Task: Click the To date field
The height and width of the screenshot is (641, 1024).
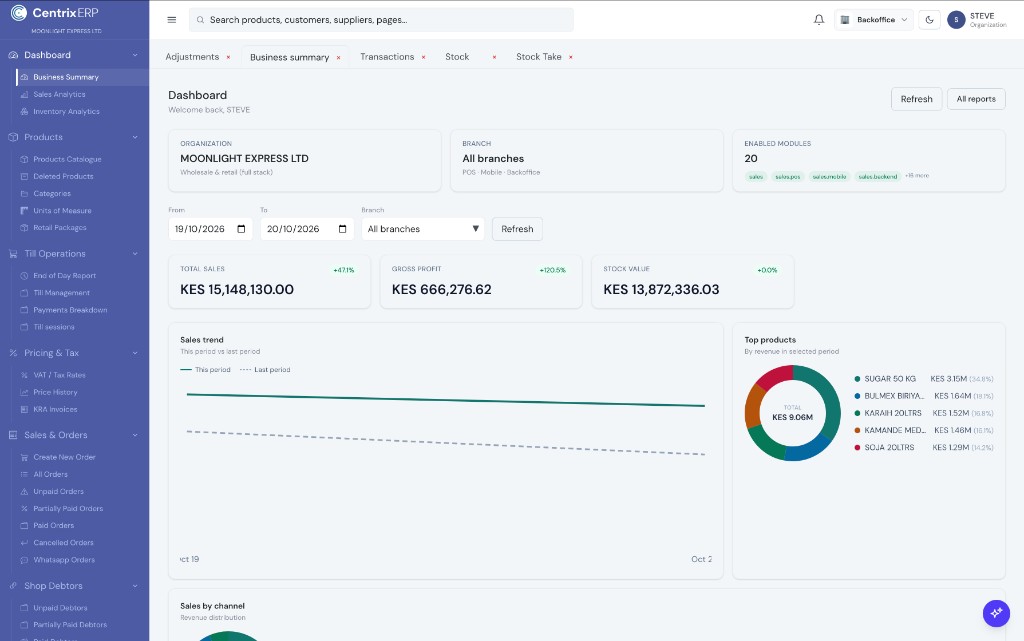Action: [x=307, y=228]
